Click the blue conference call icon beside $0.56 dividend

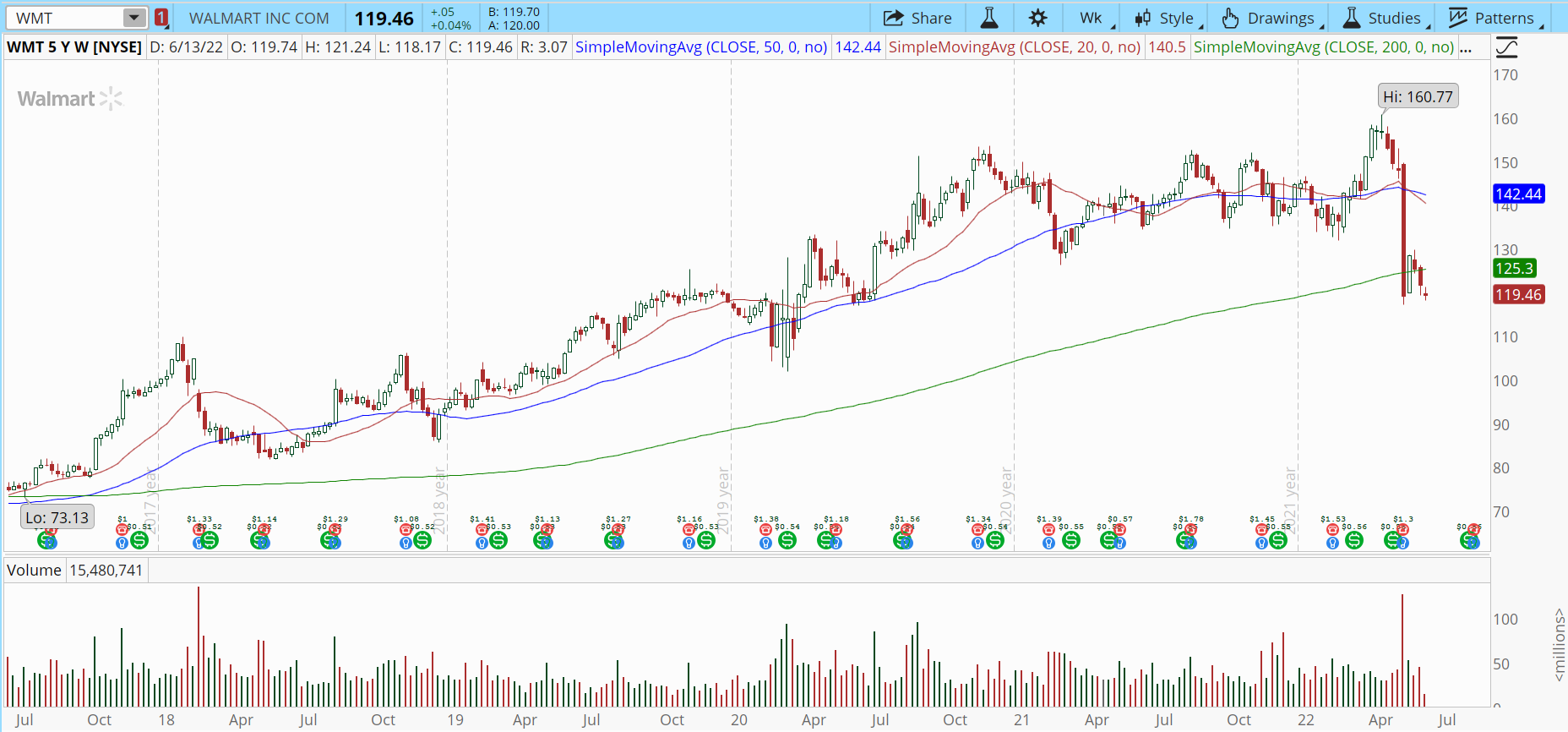(1333, 543)
